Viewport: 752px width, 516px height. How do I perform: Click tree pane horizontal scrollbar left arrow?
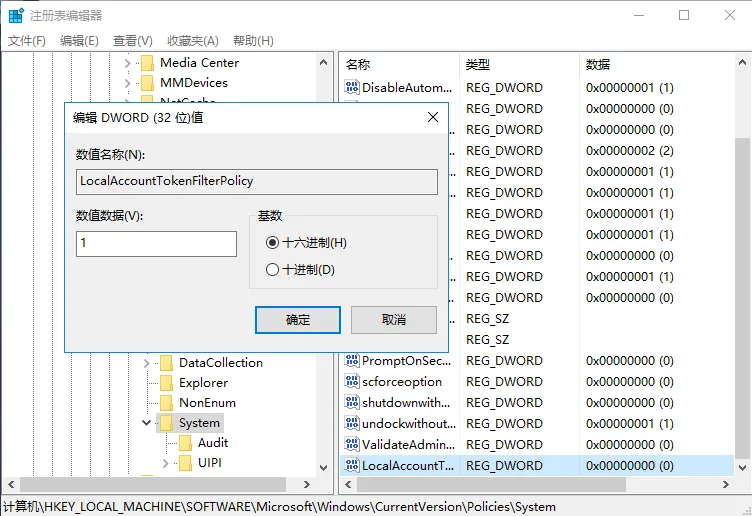pos(11,484)
